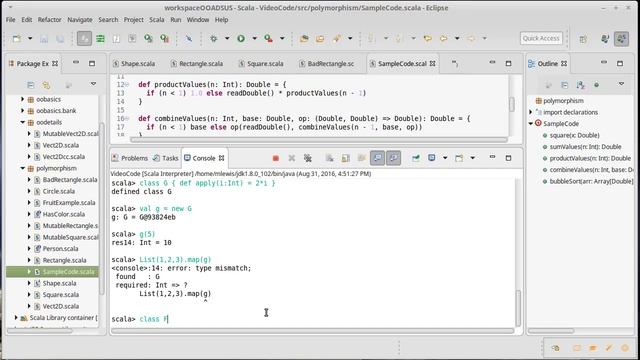The width and height of the screenshot is (640, 360).
Task: Open Package Explorer view menu dropdown
Action: (93, 84)
